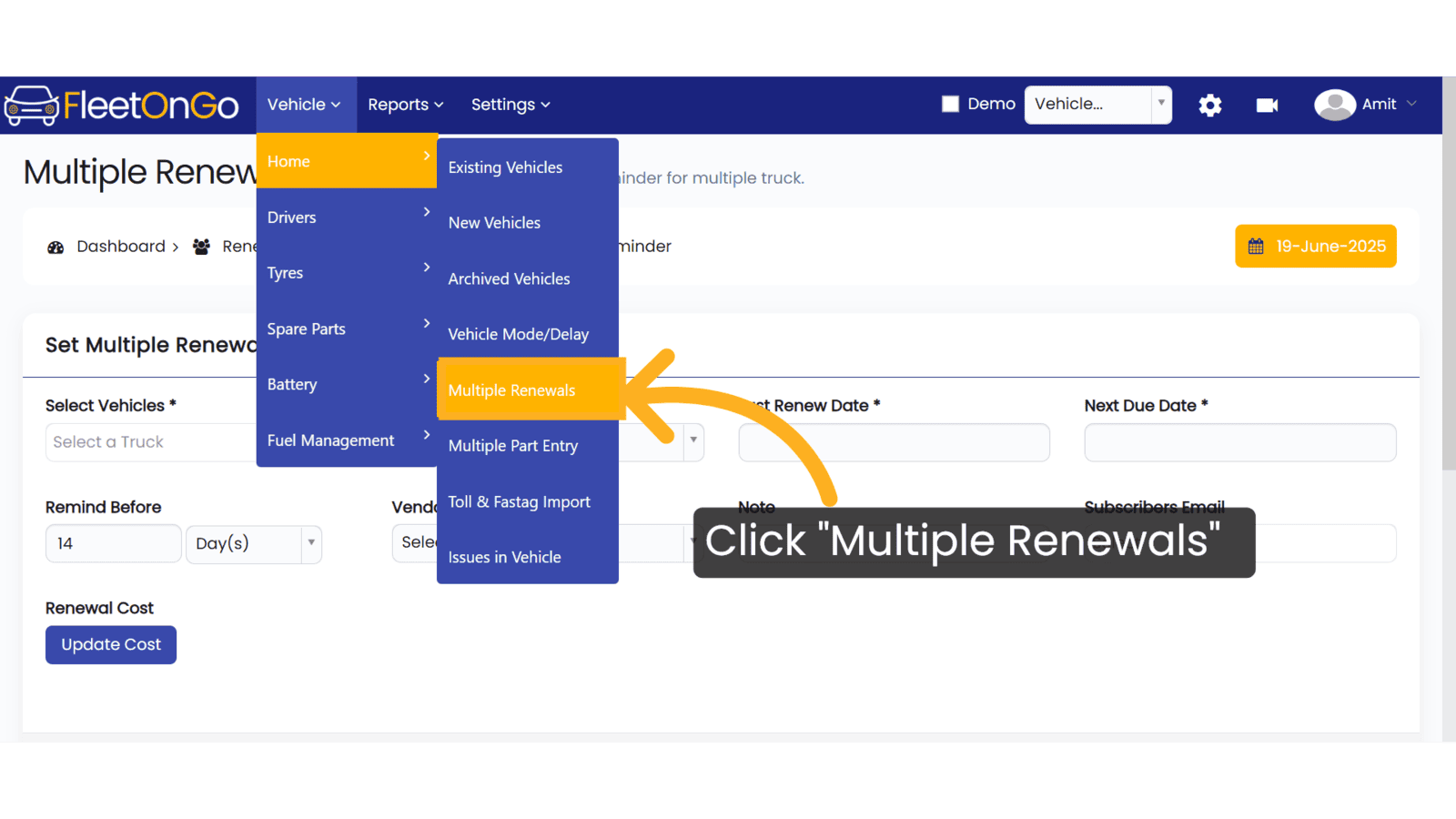Click the 19-June-2025 date button

(1315, 246)
